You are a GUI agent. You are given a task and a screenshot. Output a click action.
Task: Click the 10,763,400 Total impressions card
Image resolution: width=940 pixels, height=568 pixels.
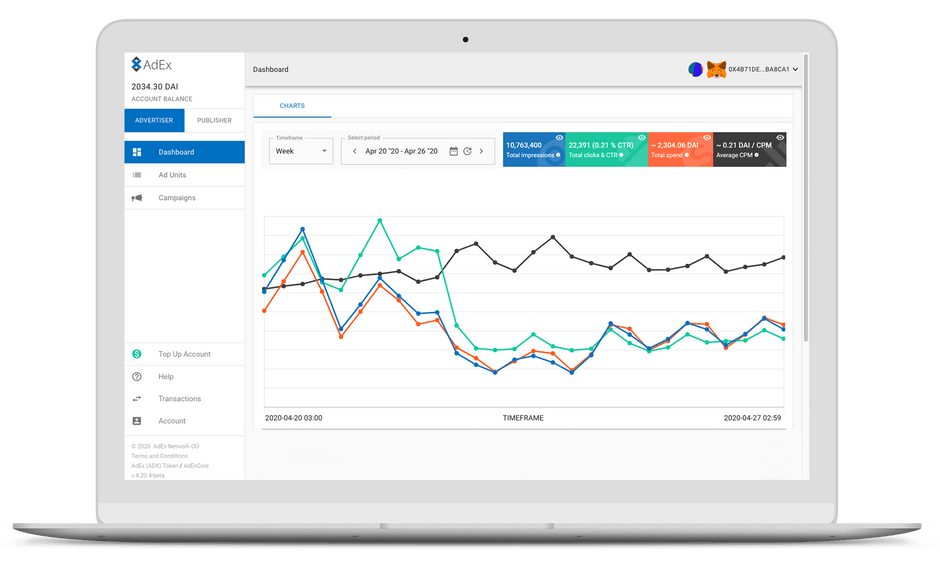tap(534, 149)
